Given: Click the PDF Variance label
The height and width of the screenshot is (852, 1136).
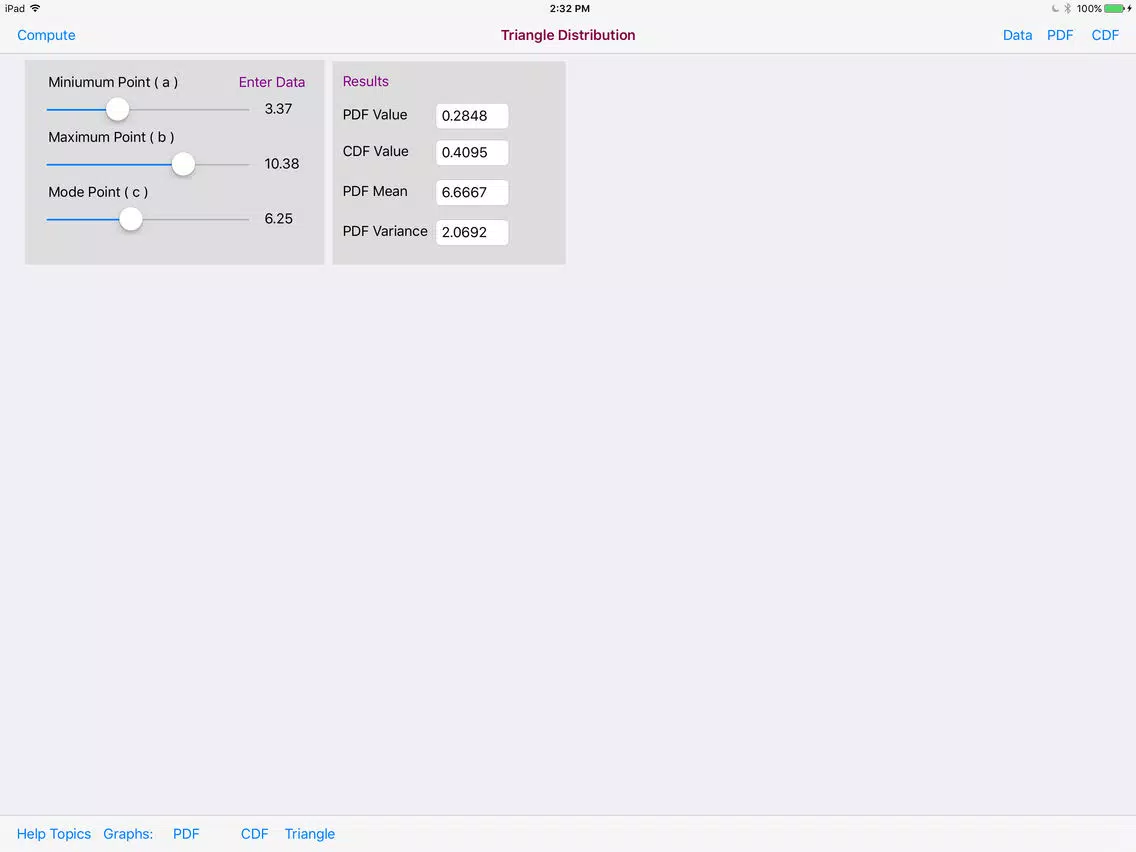Looking at the screenshot, I should pos(385,231).
